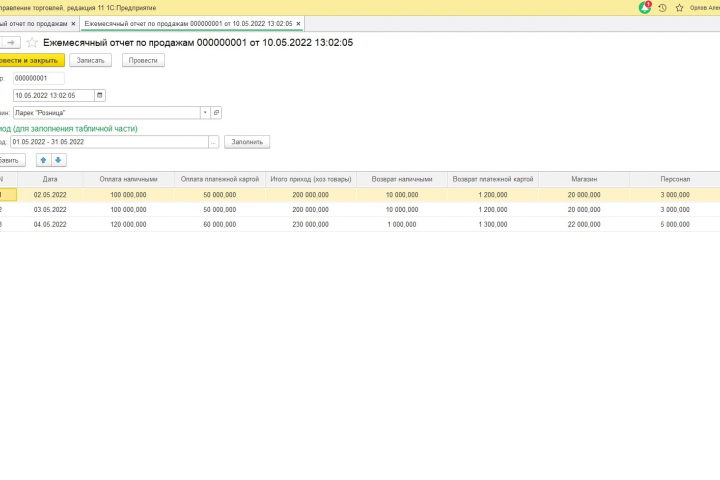The height and width of the screenshot is (480, 720).
Task: Click total income 230 000,000 cell
Action: coord(311,225)
